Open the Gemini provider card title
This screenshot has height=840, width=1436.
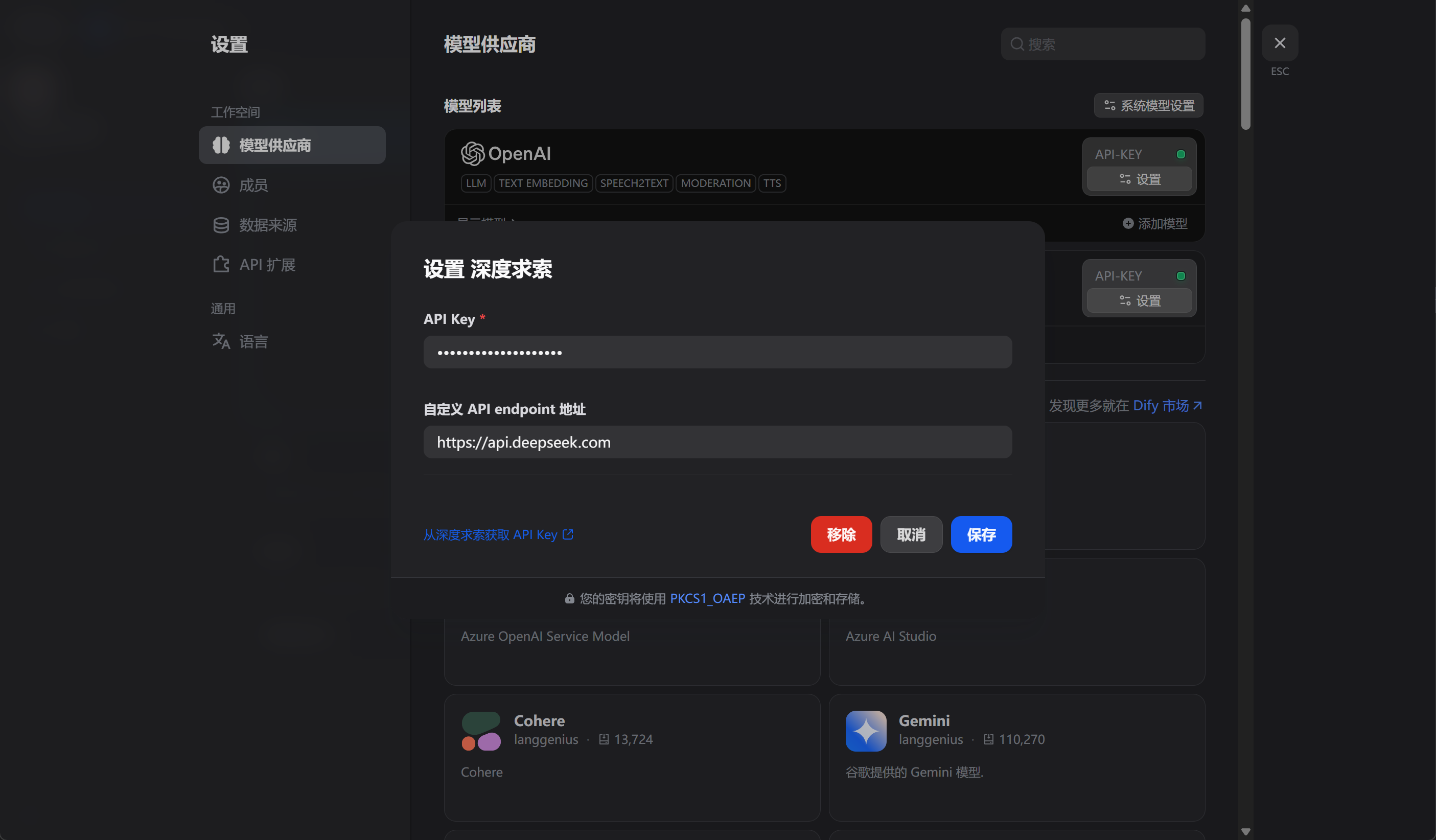pyautogui.click(x=924, y=721)
